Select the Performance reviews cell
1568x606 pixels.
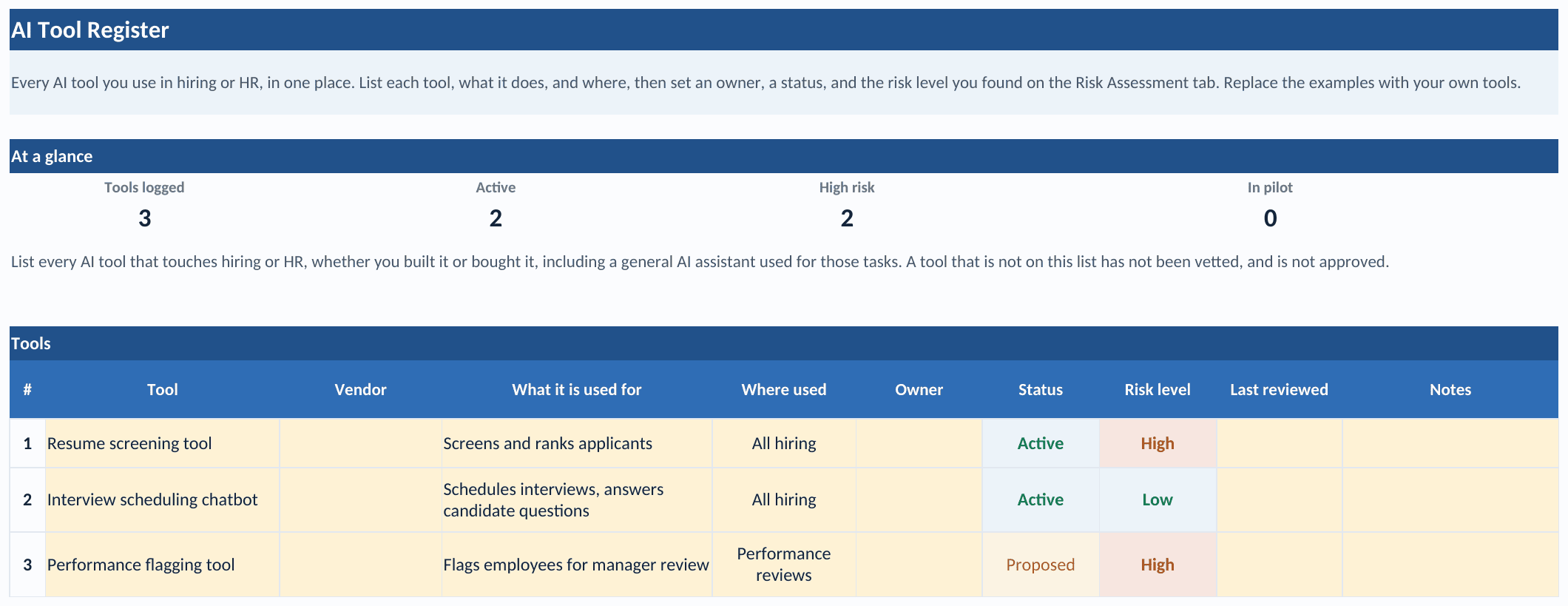784,565
